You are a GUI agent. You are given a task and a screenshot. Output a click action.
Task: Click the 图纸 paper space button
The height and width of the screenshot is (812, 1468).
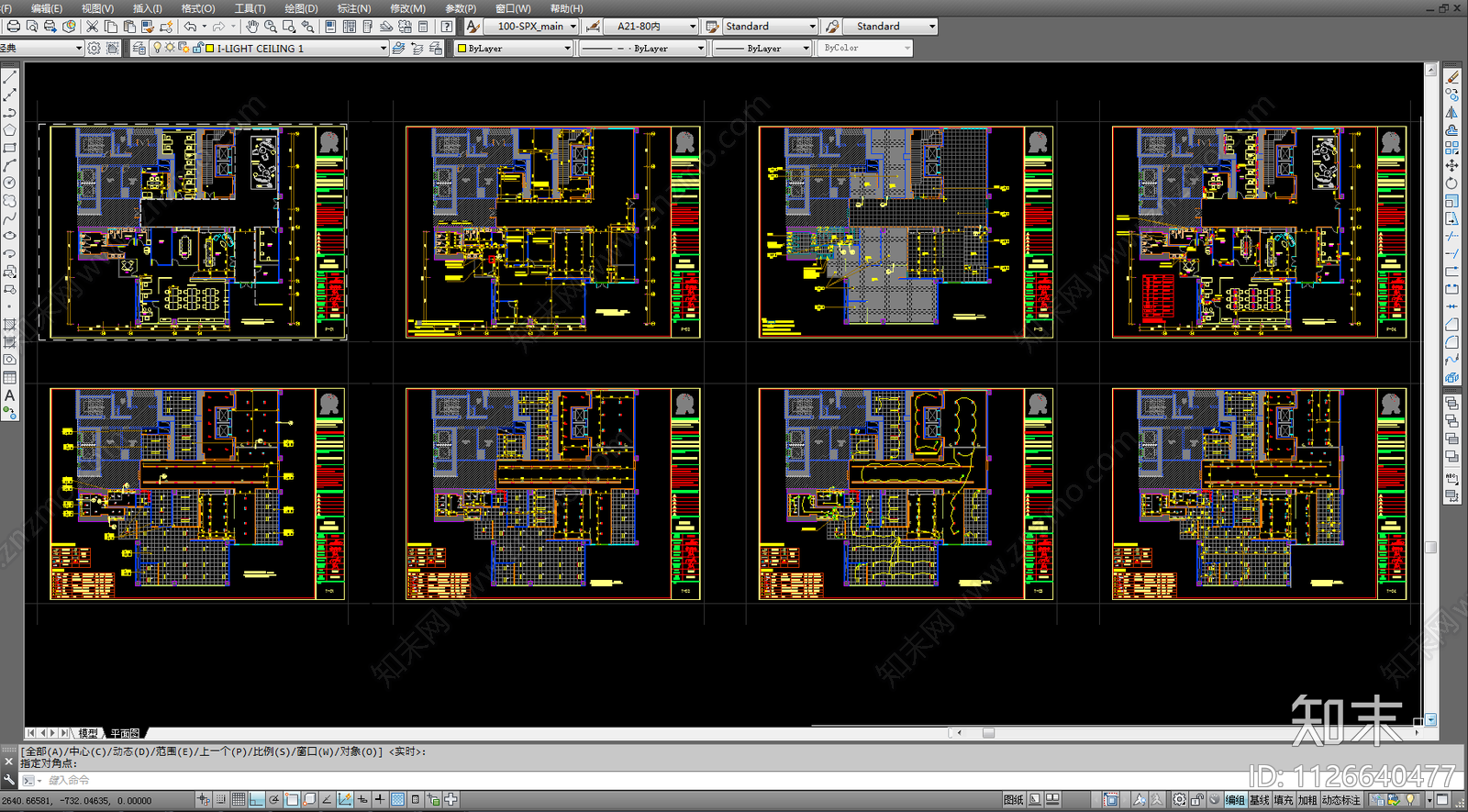(1014, 800)
